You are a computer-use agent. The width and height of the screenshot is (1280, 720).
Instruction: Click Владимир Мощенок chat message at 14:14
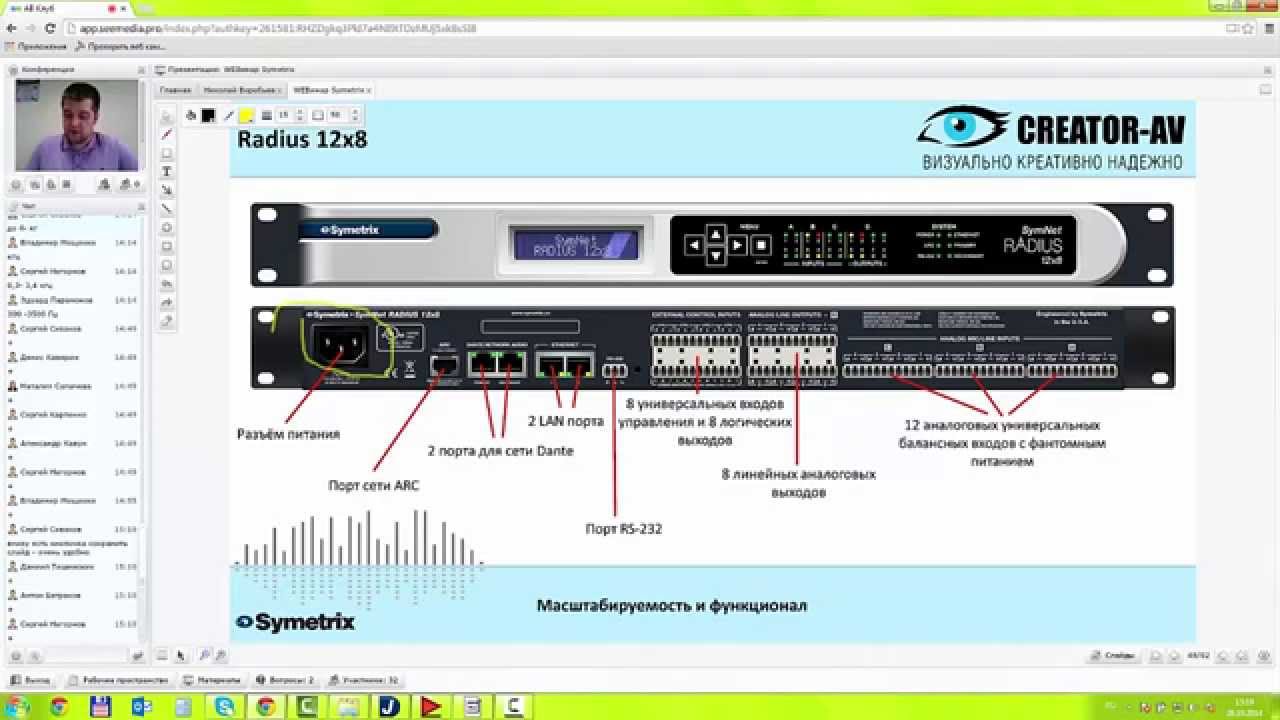pos(72,242)
